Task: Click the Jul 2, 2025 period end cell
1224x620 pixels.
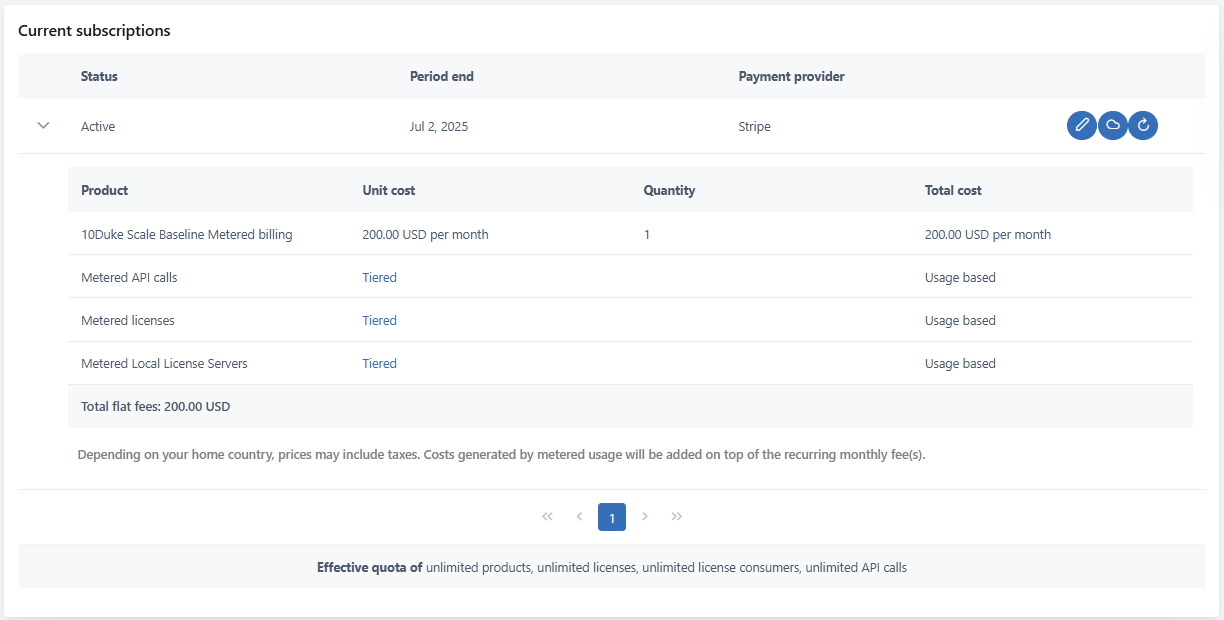Action: pos(439,127)
